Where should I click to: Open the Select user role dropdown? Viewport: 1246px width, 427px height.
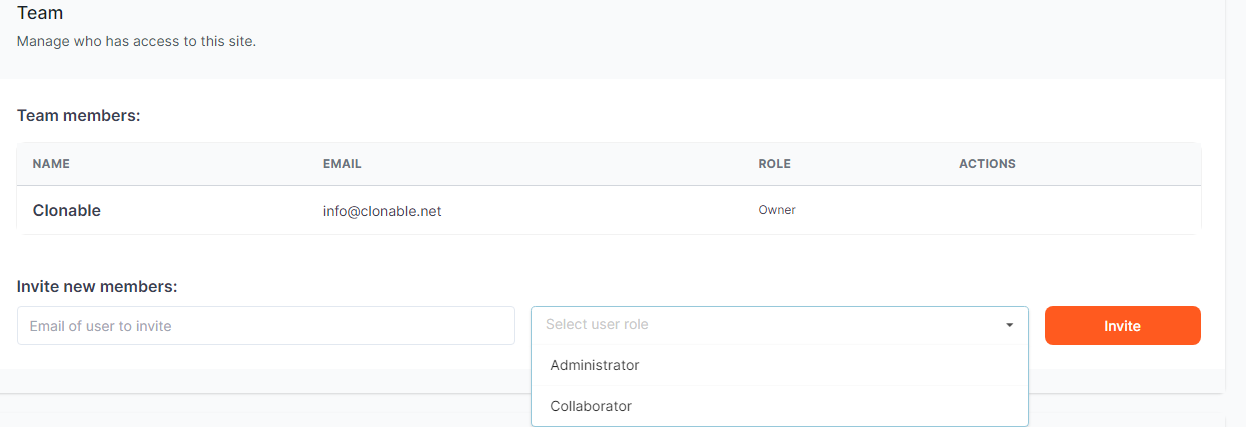coord(778,325)
